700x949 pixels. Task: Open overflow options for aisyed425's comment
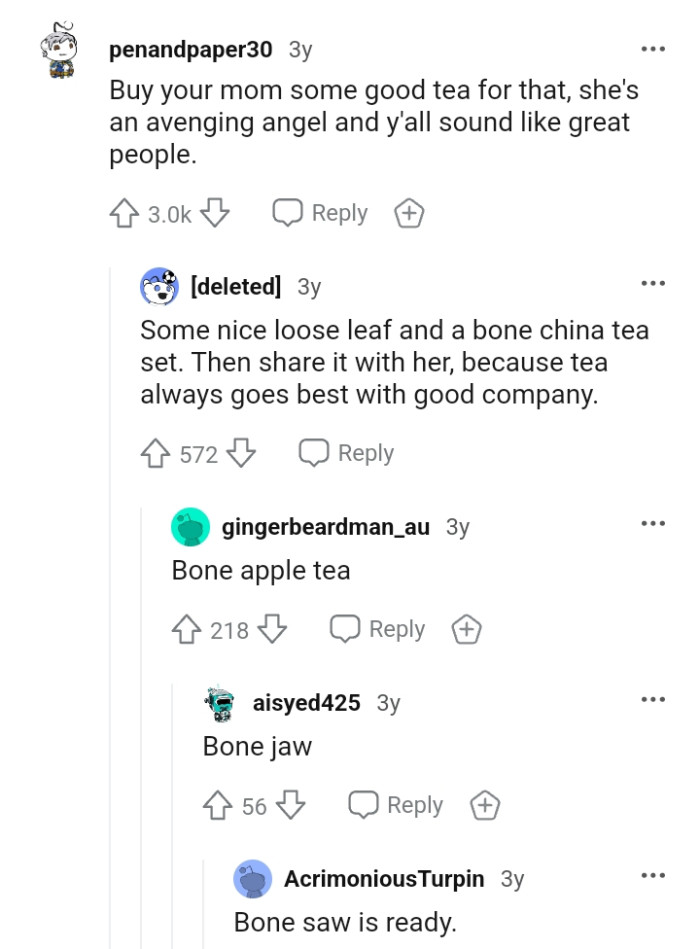click(x=652, y=698)
